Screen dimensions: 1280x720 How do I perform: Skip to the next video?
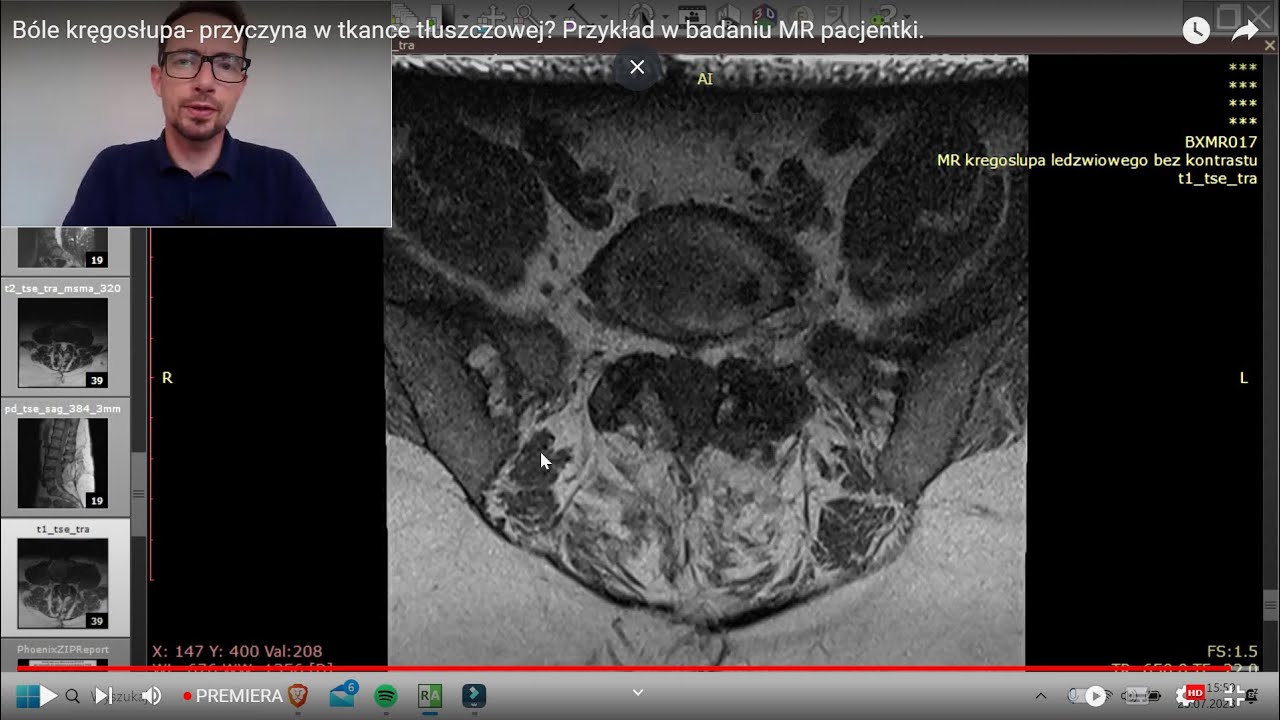(103, 696)
